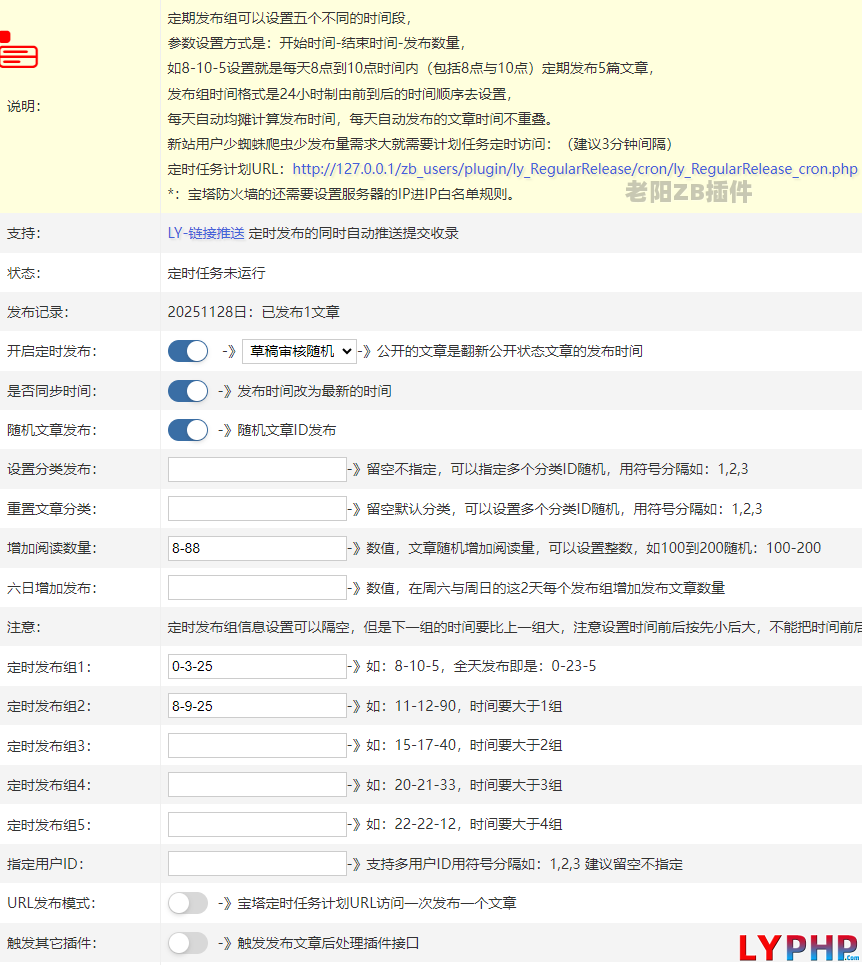
Task: Click the LYPHP logo
Action: tap(798, 946)
